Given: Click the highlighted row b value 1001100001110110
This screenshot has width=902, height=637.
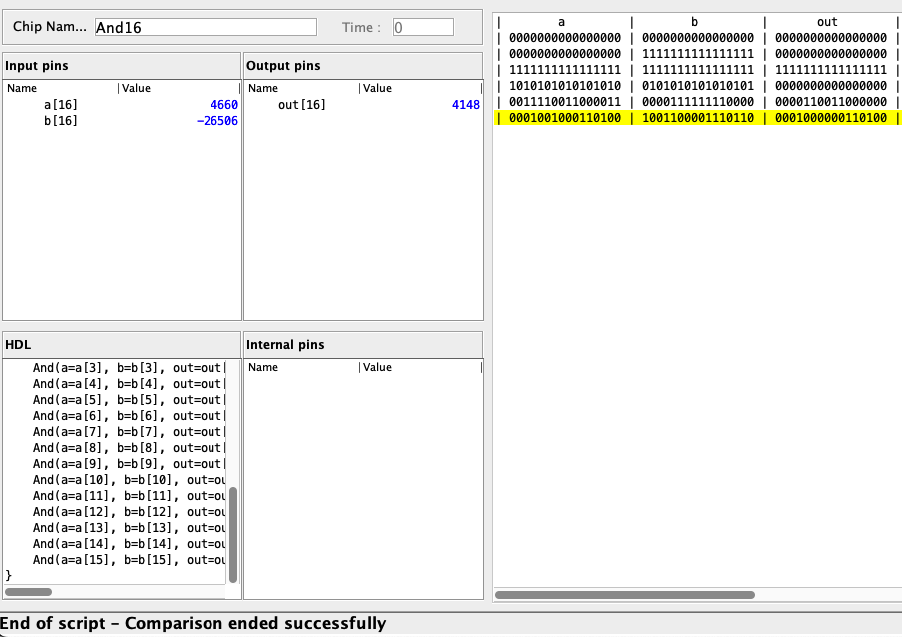Looking at the screenshot, I should point(698,118).
